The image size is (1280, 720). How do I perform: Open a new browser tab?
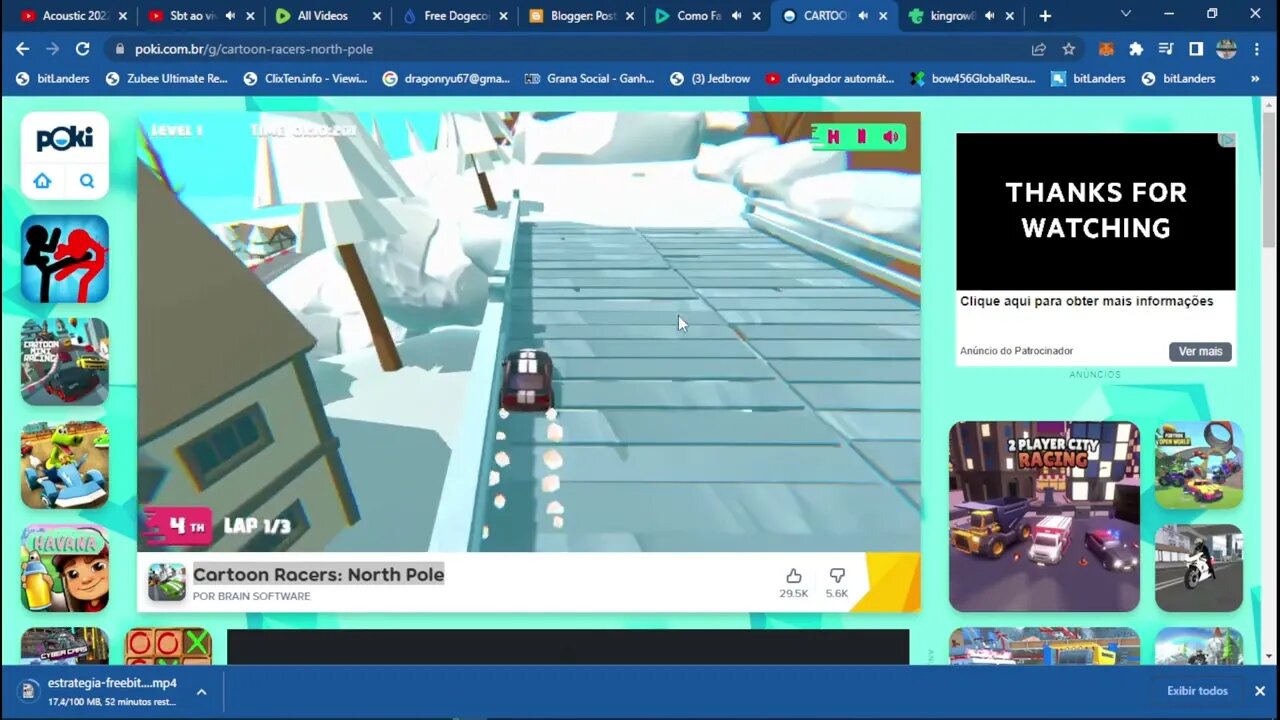click(1045, 16)
